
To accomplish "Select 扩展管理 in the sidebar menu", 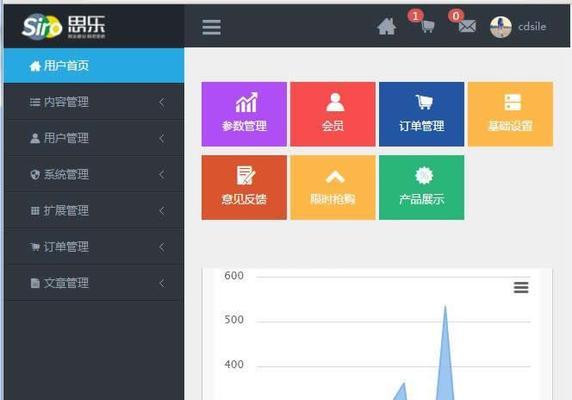I will click(94, 210).
